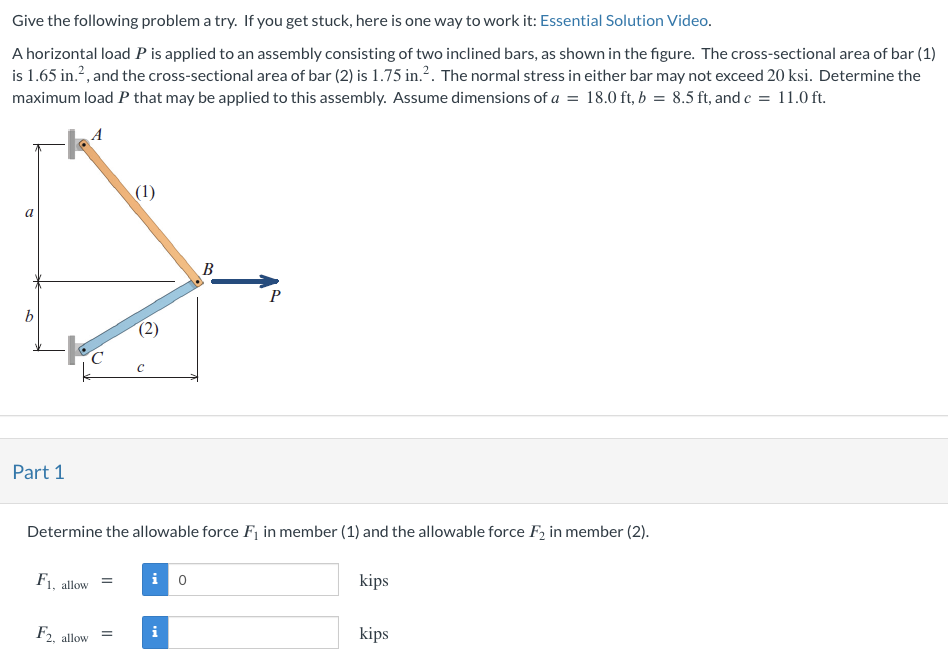Select the value 0 in the first input box
Viewport: 948px width, 662px height.
181,580
